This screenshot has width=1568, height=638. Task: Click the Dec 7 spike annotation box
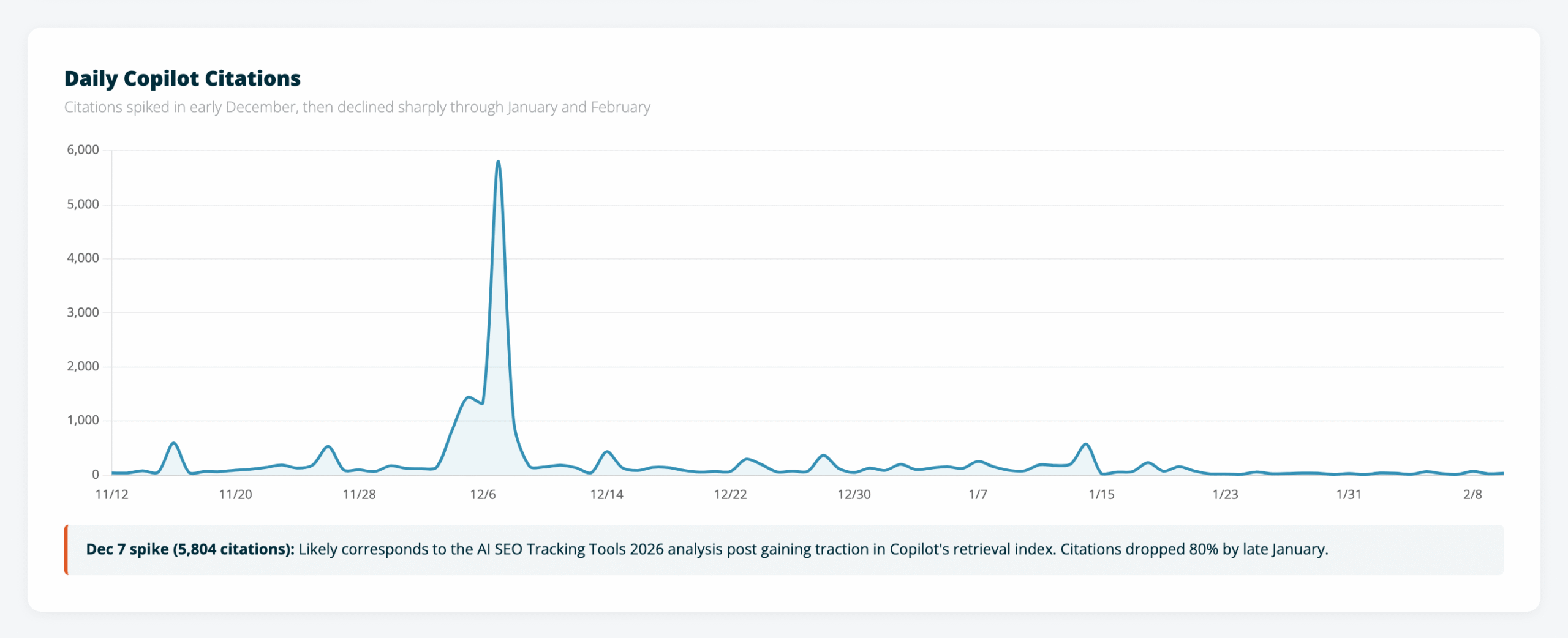coord(784,549)
